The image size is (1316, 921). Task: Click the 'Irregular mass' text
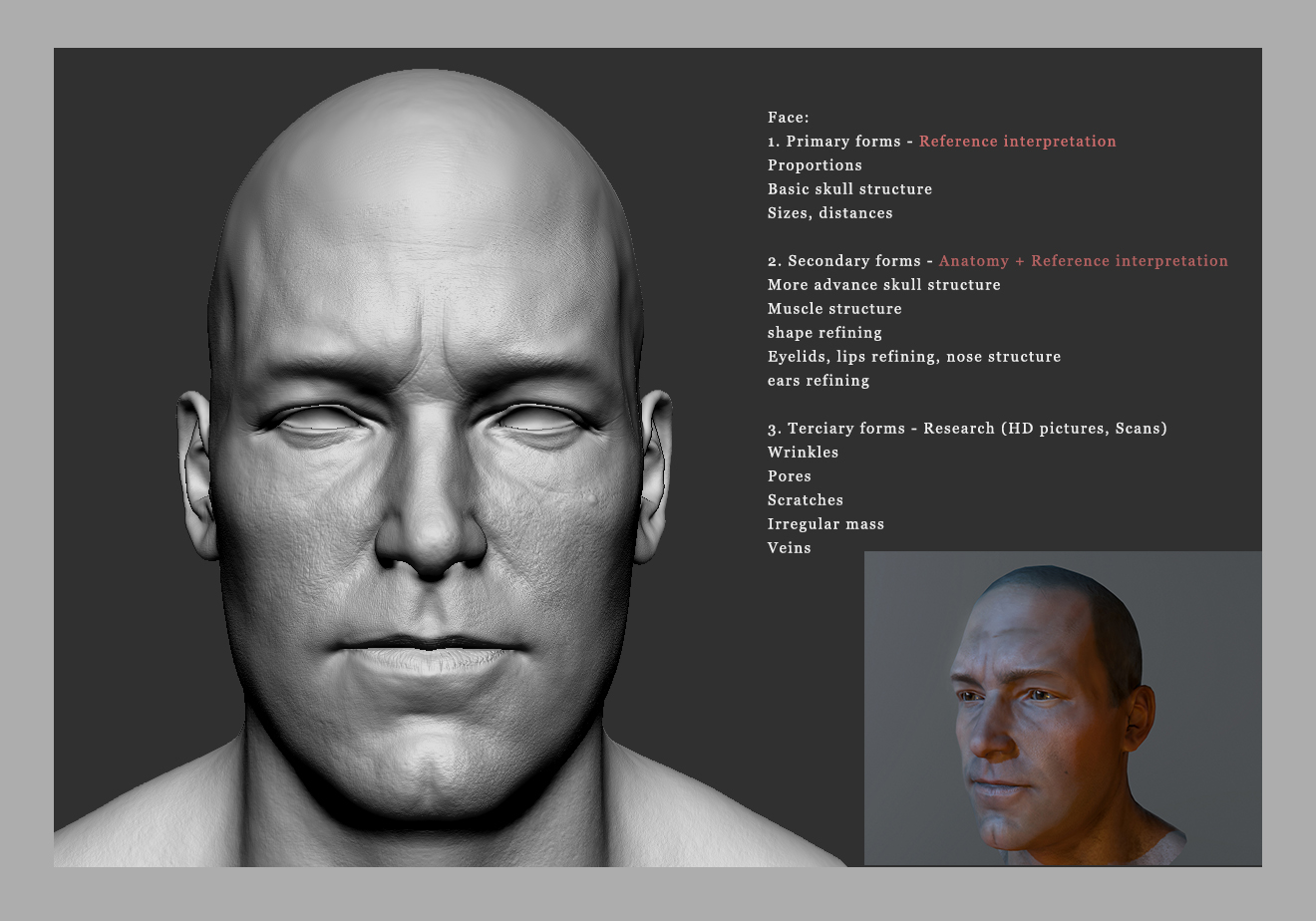tap(826, 524)
